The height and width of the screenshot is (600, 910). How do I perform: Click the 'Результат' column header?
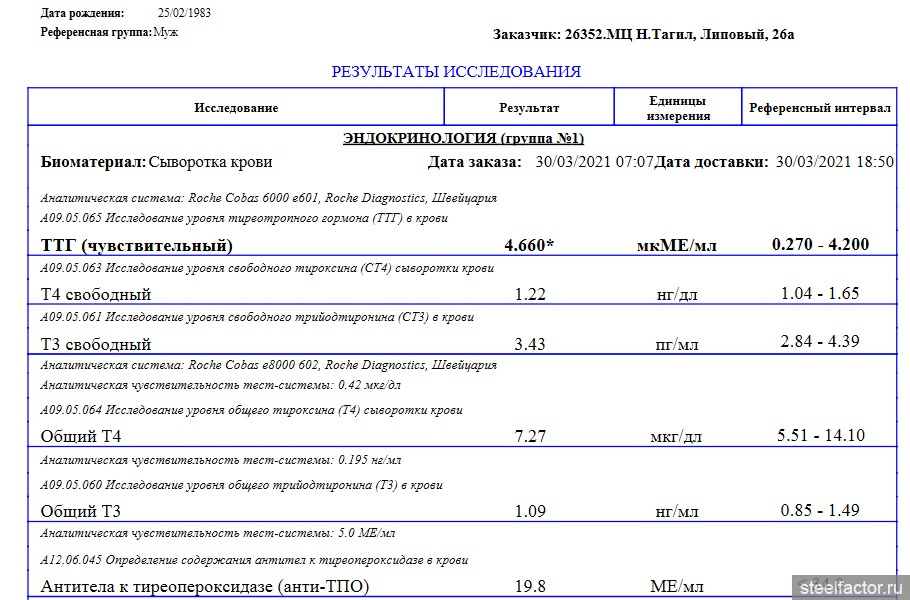(529, 107)
